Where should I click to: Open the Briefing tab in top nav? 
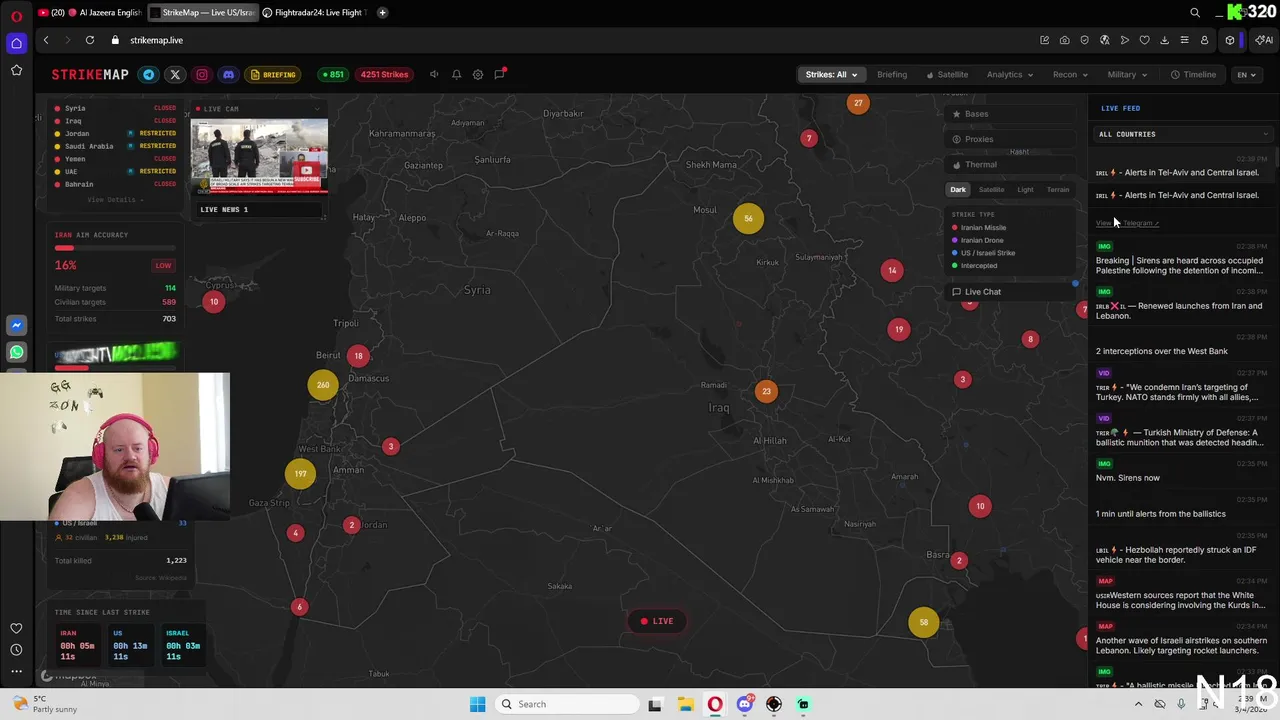pos(892,75)
